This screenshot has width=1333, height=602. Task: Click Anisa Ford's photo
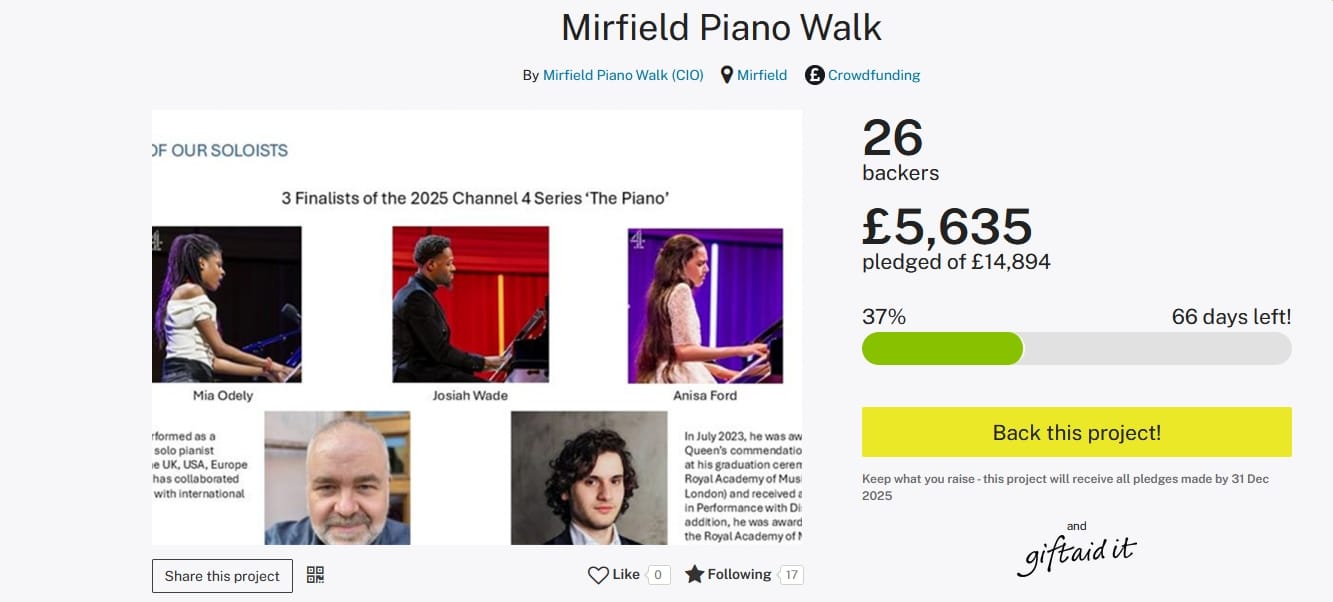pos(705,304)
